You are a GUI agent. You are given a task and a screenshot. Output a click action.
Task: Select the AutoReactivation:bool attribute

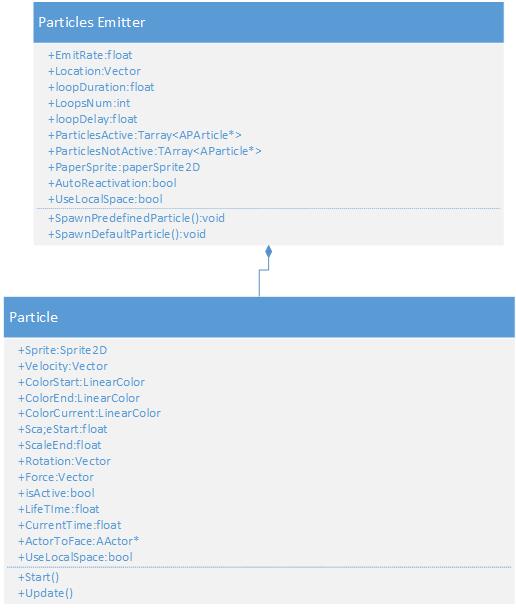pyautogui.click(x=112, y=183)
